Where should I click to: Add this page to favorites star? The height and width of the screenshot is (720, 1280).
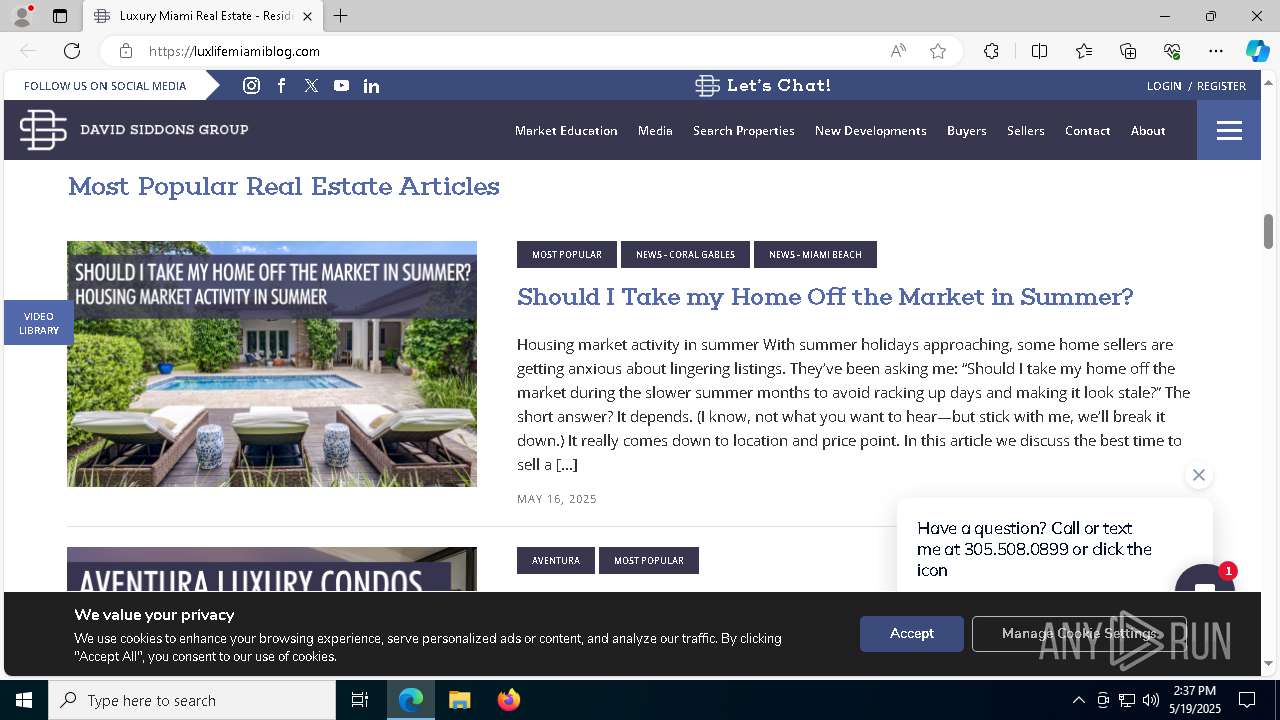click(938, 51)
